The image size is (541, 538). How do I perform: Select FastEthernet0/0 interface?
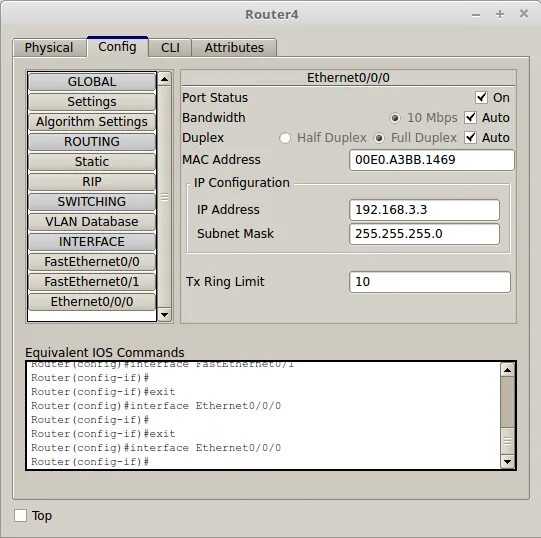(x=92, y=262)
